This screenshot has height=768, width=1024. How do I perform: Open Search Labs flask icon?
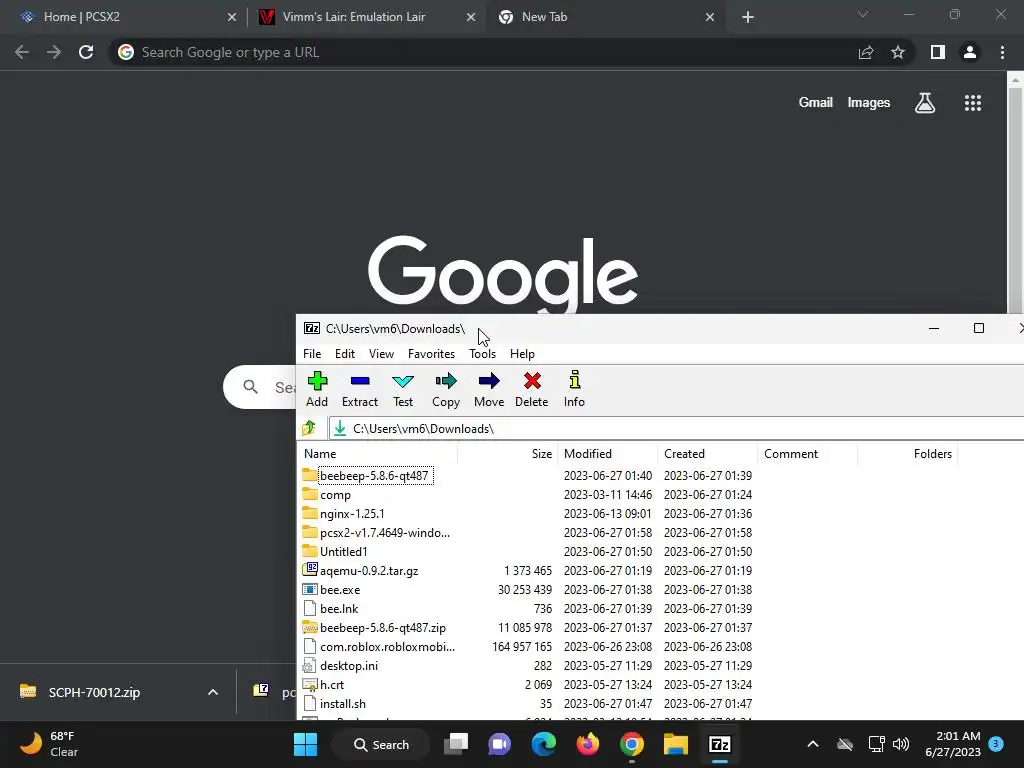[925, 103]
